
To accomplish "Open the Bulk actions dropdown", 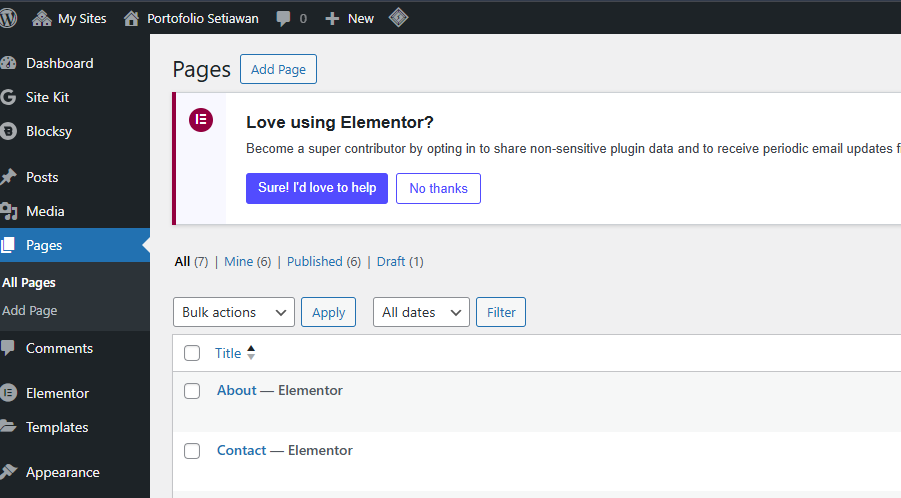I will pyautogui.click(x=234, y=312).
